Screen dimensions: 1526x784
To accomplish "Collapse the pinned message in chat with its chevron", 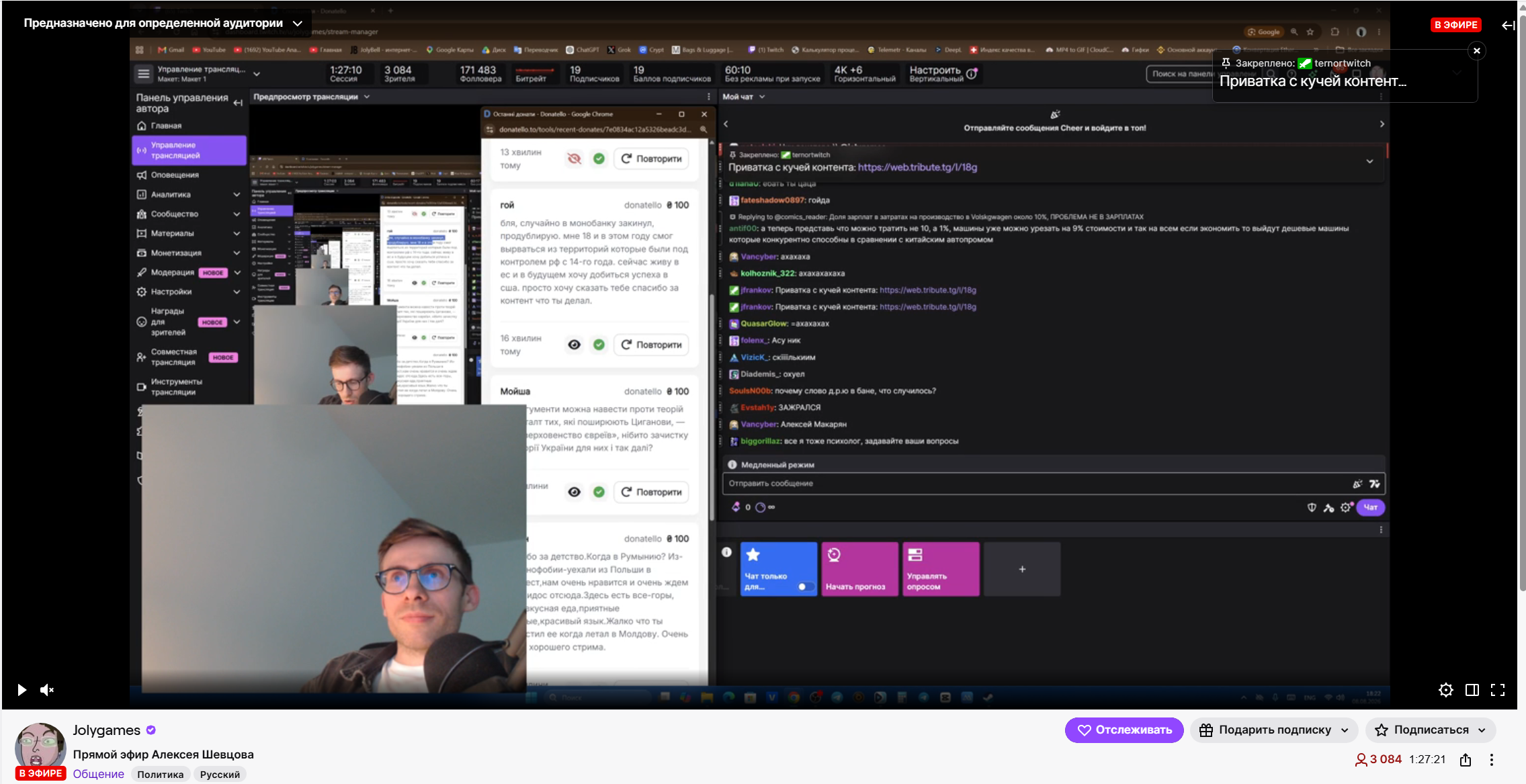I will click(x=1369, y=161).
